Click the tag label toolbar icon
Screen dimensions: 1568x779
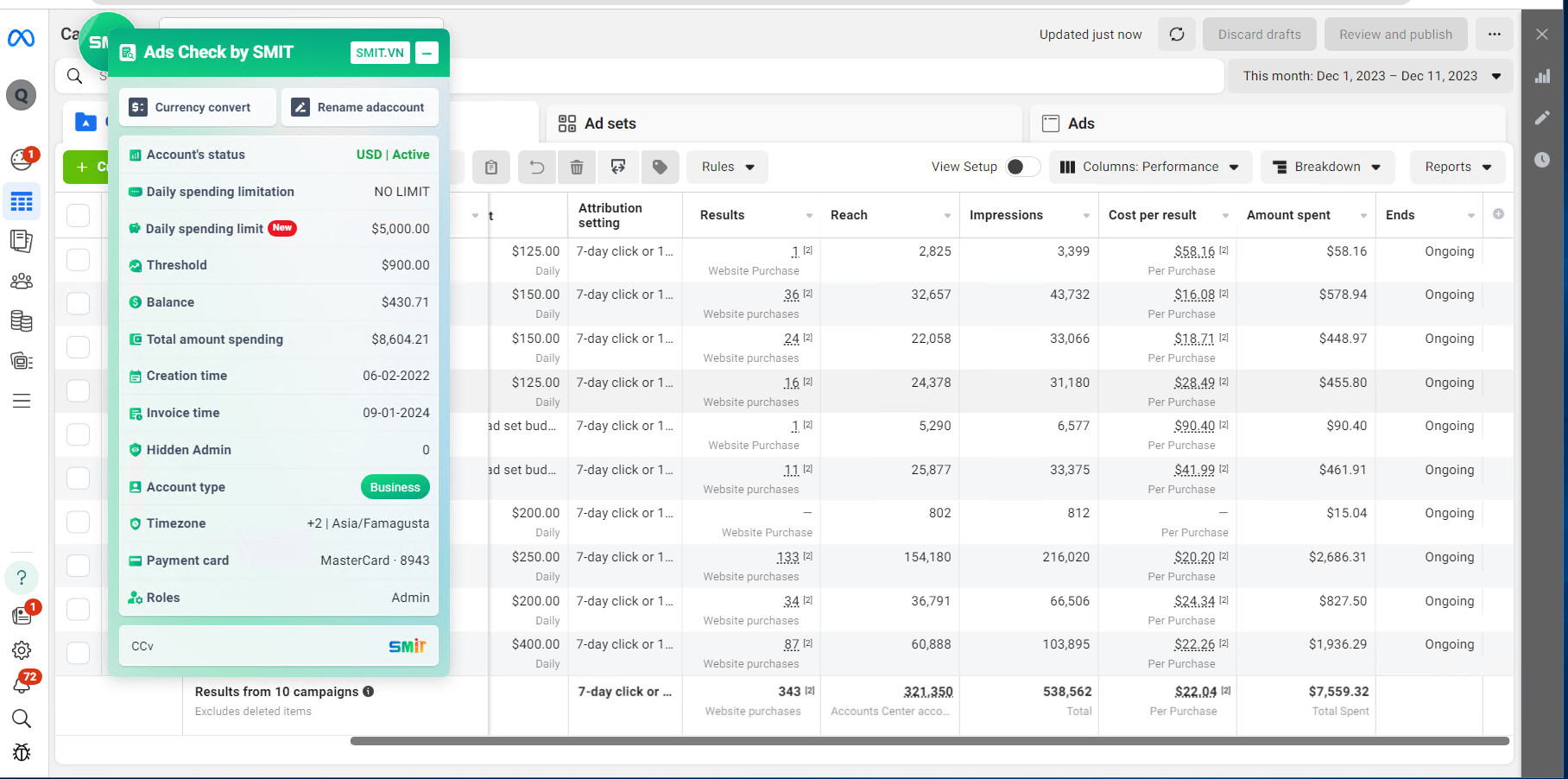660,168
